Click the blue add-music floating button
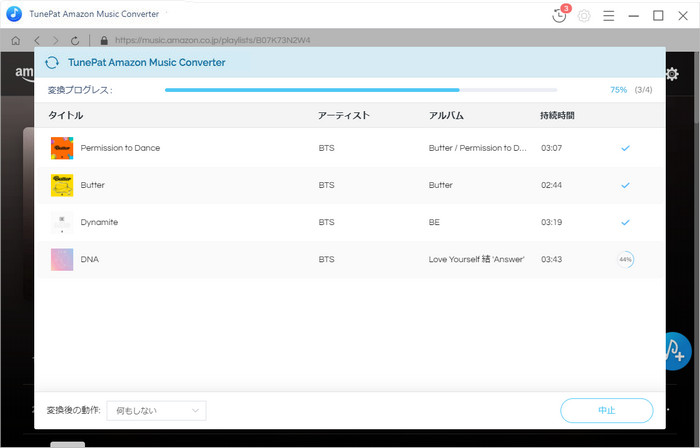 point(678,352)
